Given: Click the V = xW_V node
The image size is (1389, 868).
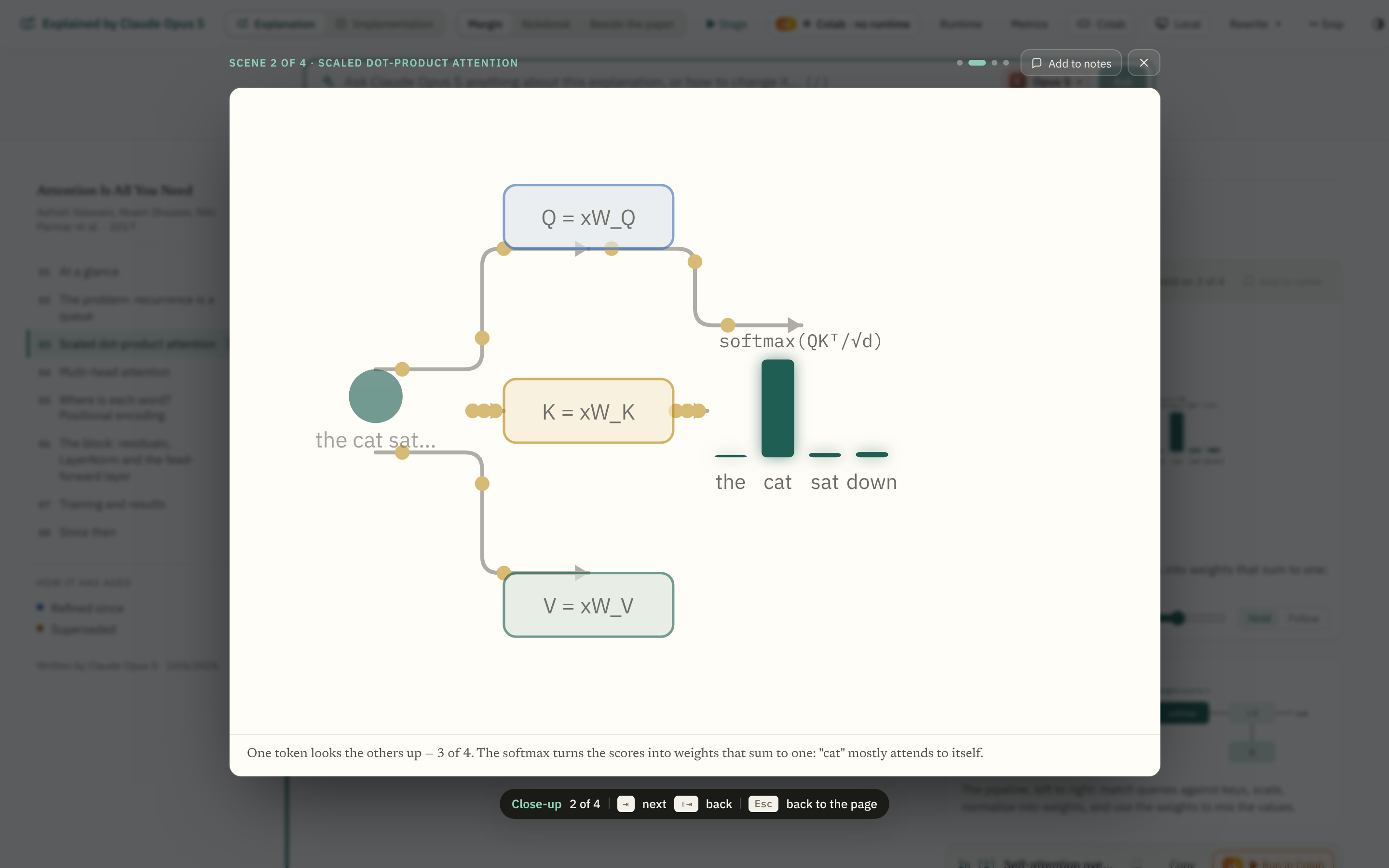Looking at the screenshot, I should pos(588,605).
